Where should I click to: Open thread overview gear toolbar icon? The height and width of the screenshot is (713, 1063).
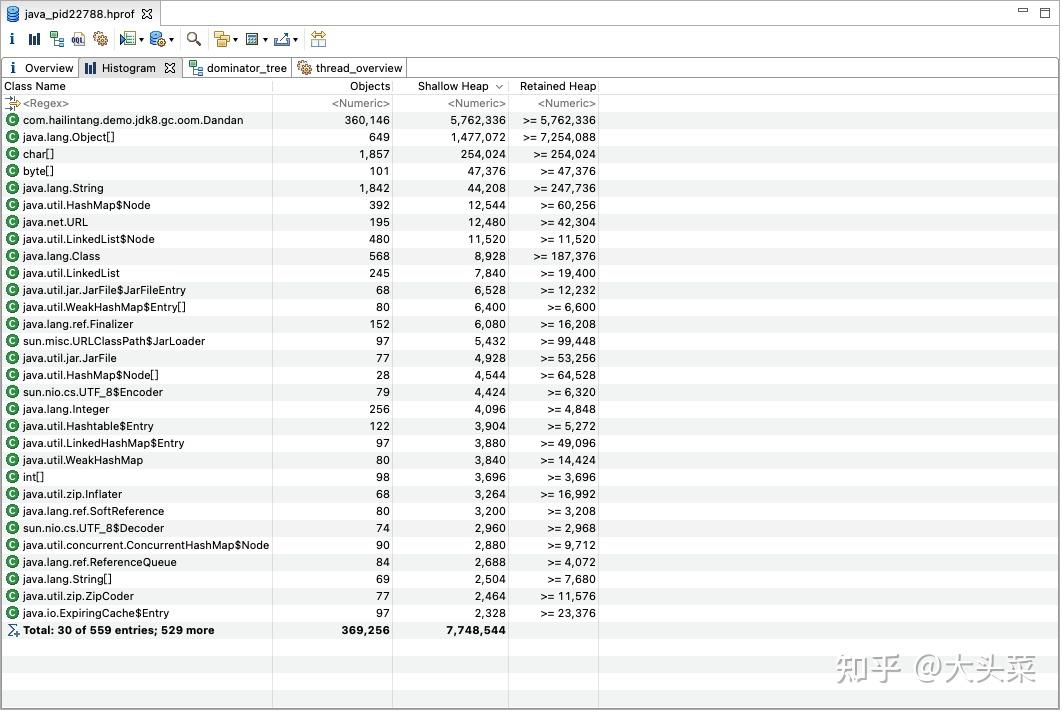pos(100,39)
